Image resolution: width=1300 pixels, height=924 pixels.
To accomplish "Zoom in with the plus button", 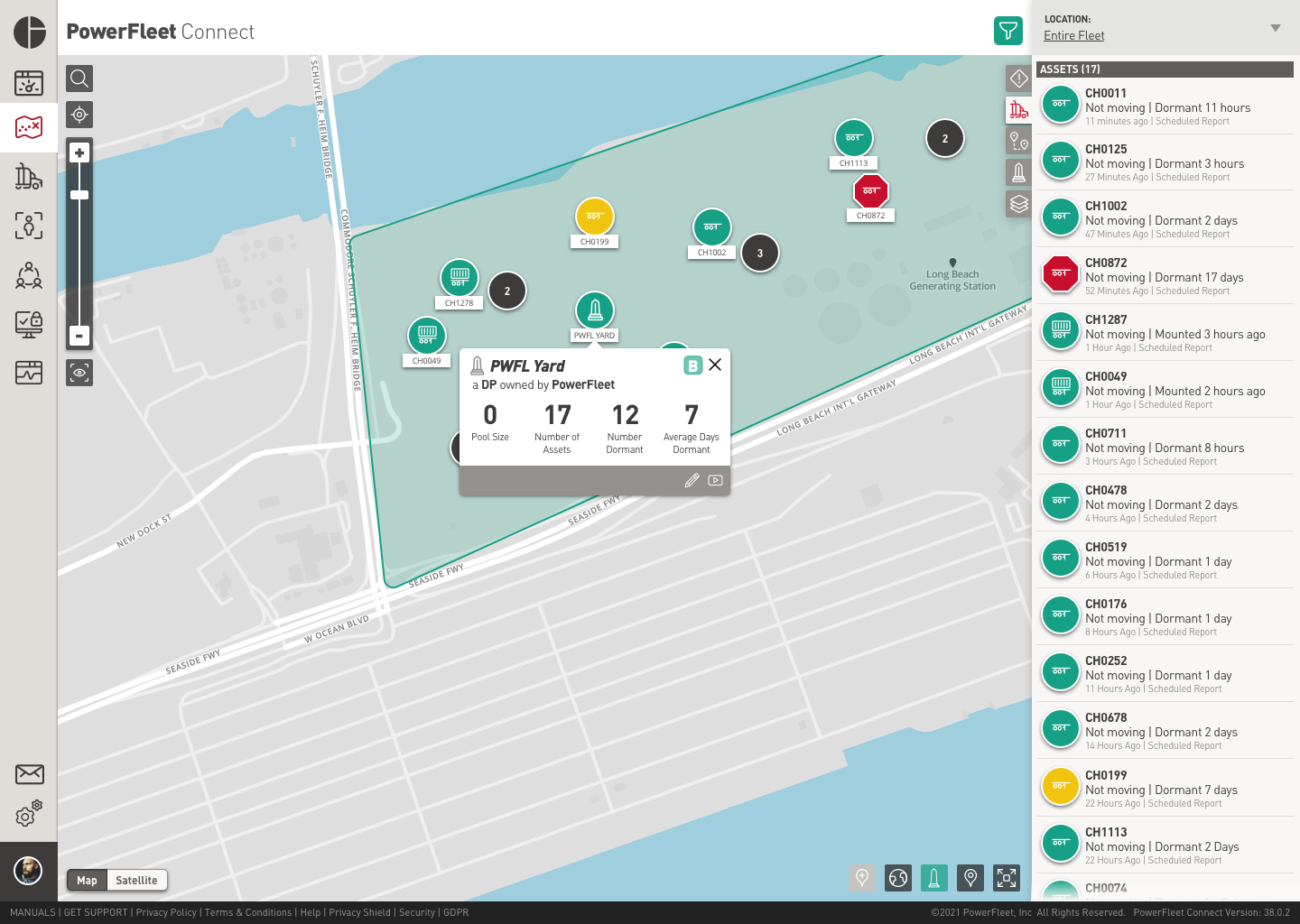I will [x=79, y=152].
